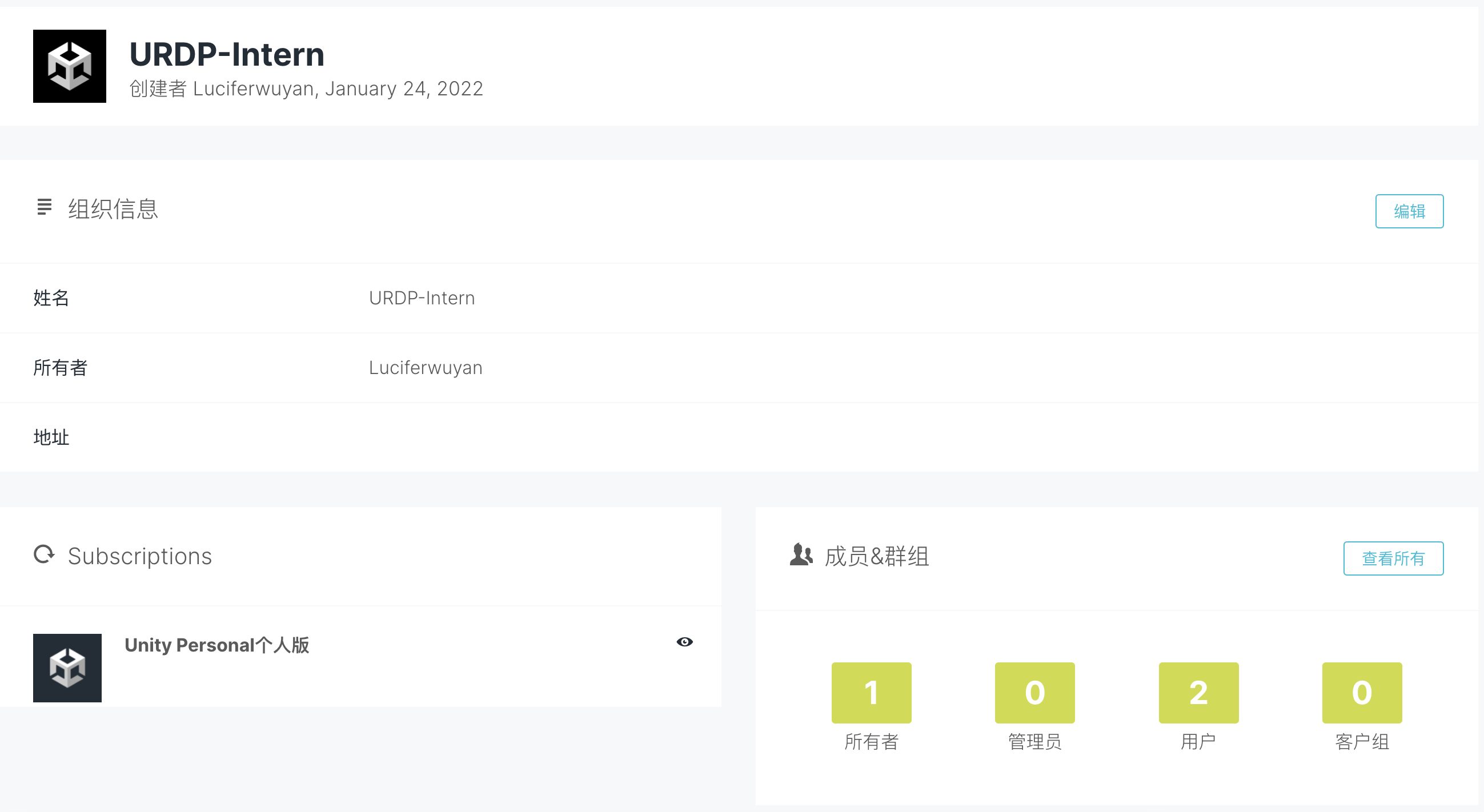Image resolution: width=1484 pixels, height=812 pixels.
Task: Open 查看所有 view all members
Action: point(1393,558)
